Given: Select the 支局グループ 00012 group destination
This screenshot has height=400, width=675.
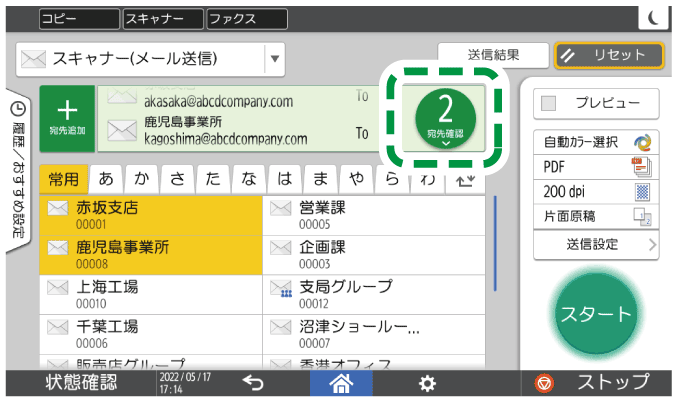Looking at the screenshot, I should click(x=374, y=295).
